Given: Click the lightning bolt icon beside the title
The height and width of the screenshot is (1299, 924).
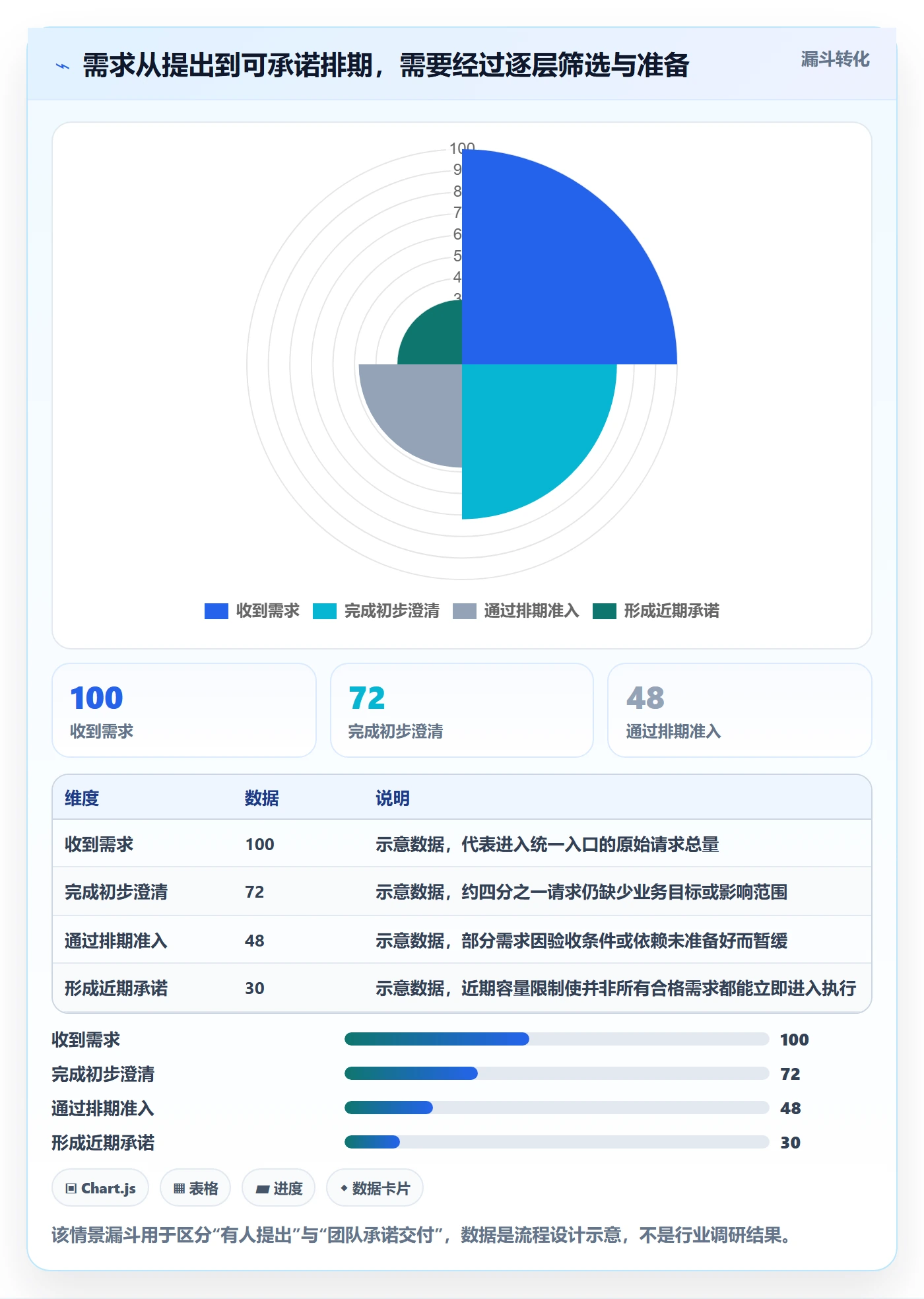Looking at the screenshot, I should (x=63, y=66).
